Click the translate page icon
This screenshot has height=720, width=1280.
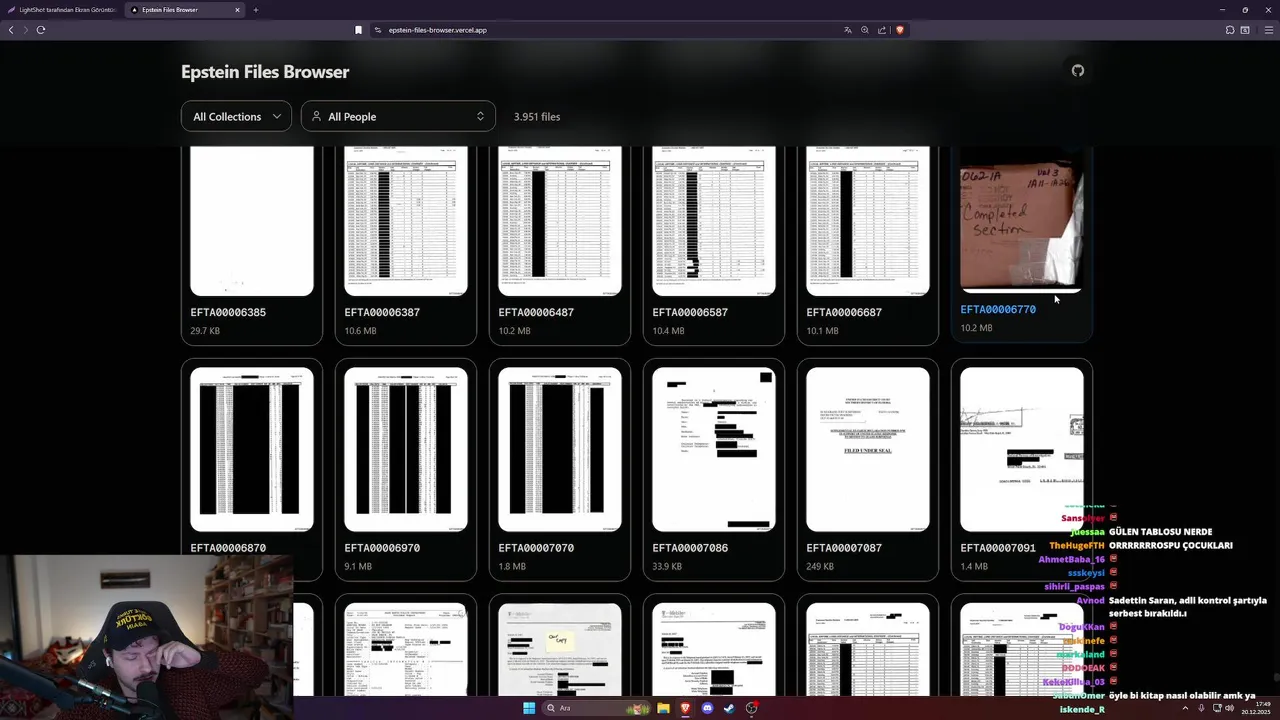tap(848, 30)
